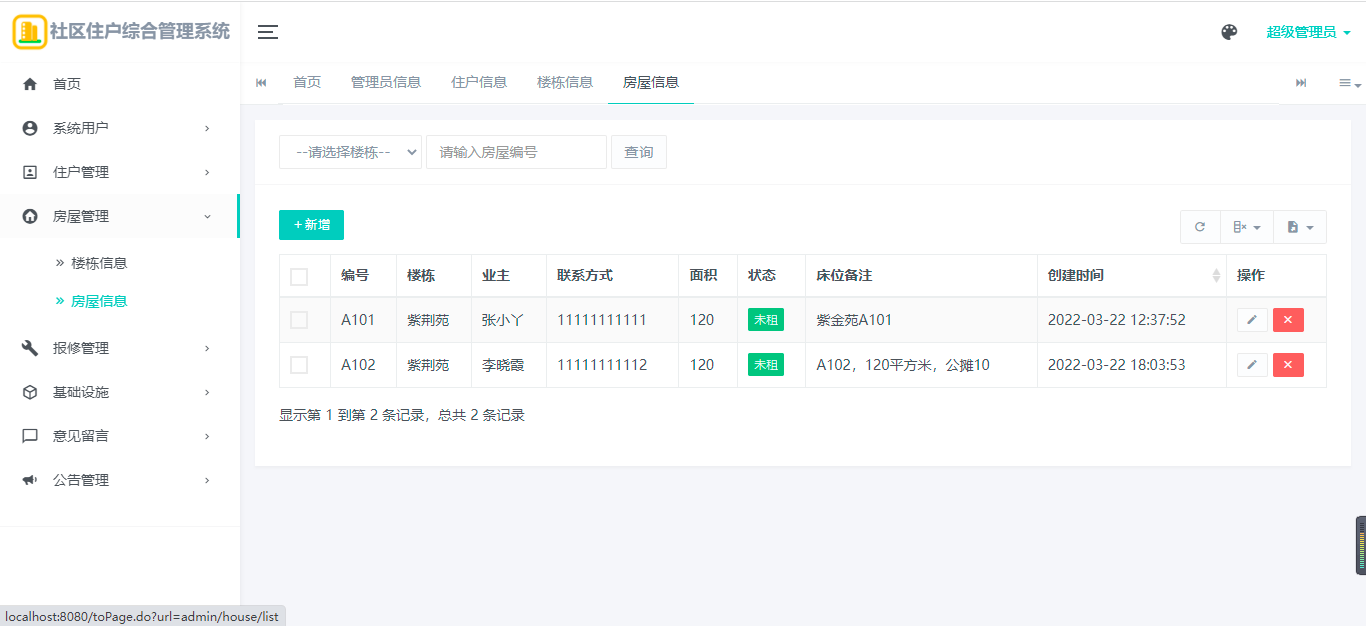Screen dimensions: 1366x626
Task: Click the community system logo icon
Action: coord(29,32)
